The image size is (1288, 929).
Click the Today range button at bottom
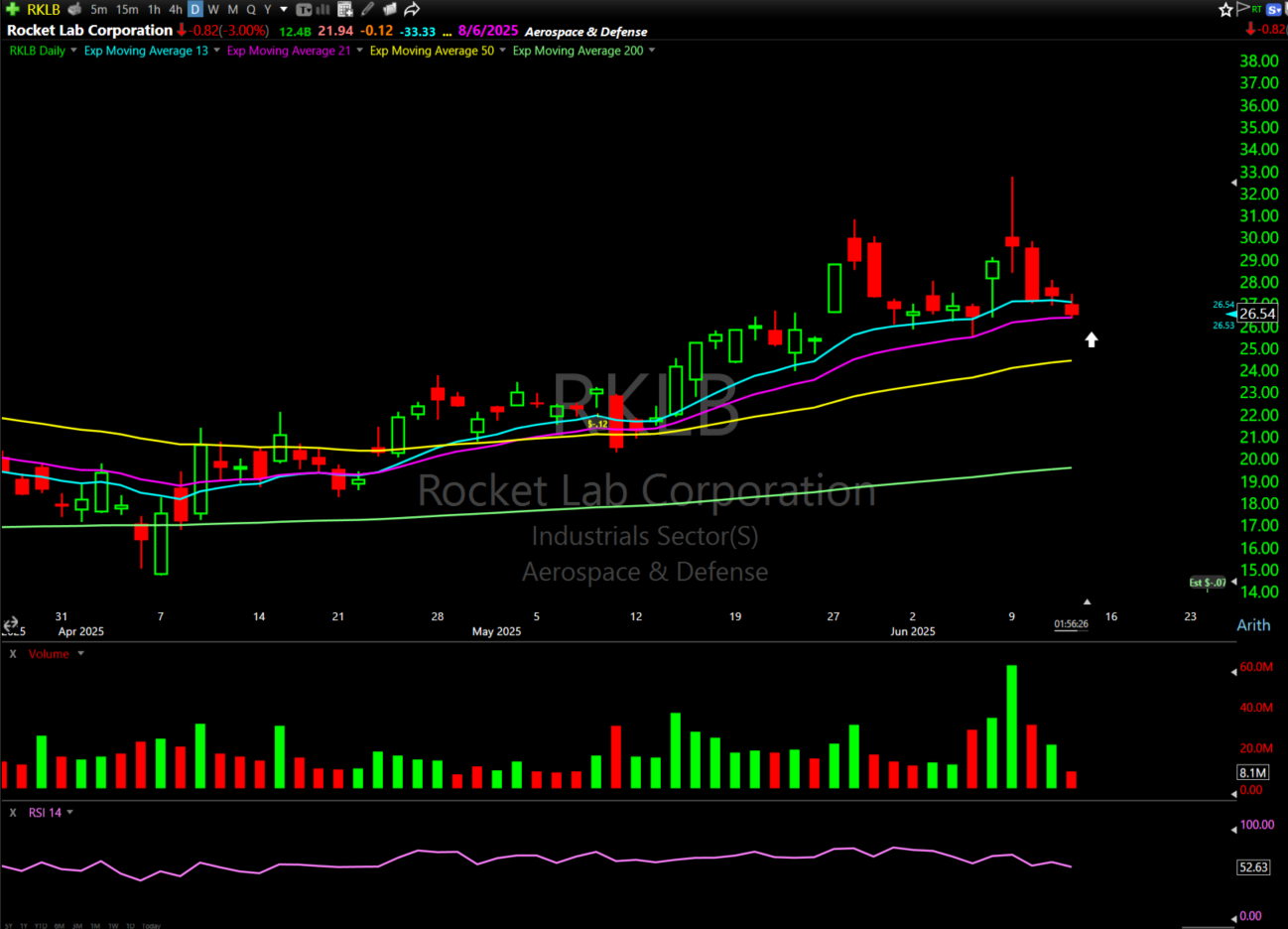pos(151,925)
